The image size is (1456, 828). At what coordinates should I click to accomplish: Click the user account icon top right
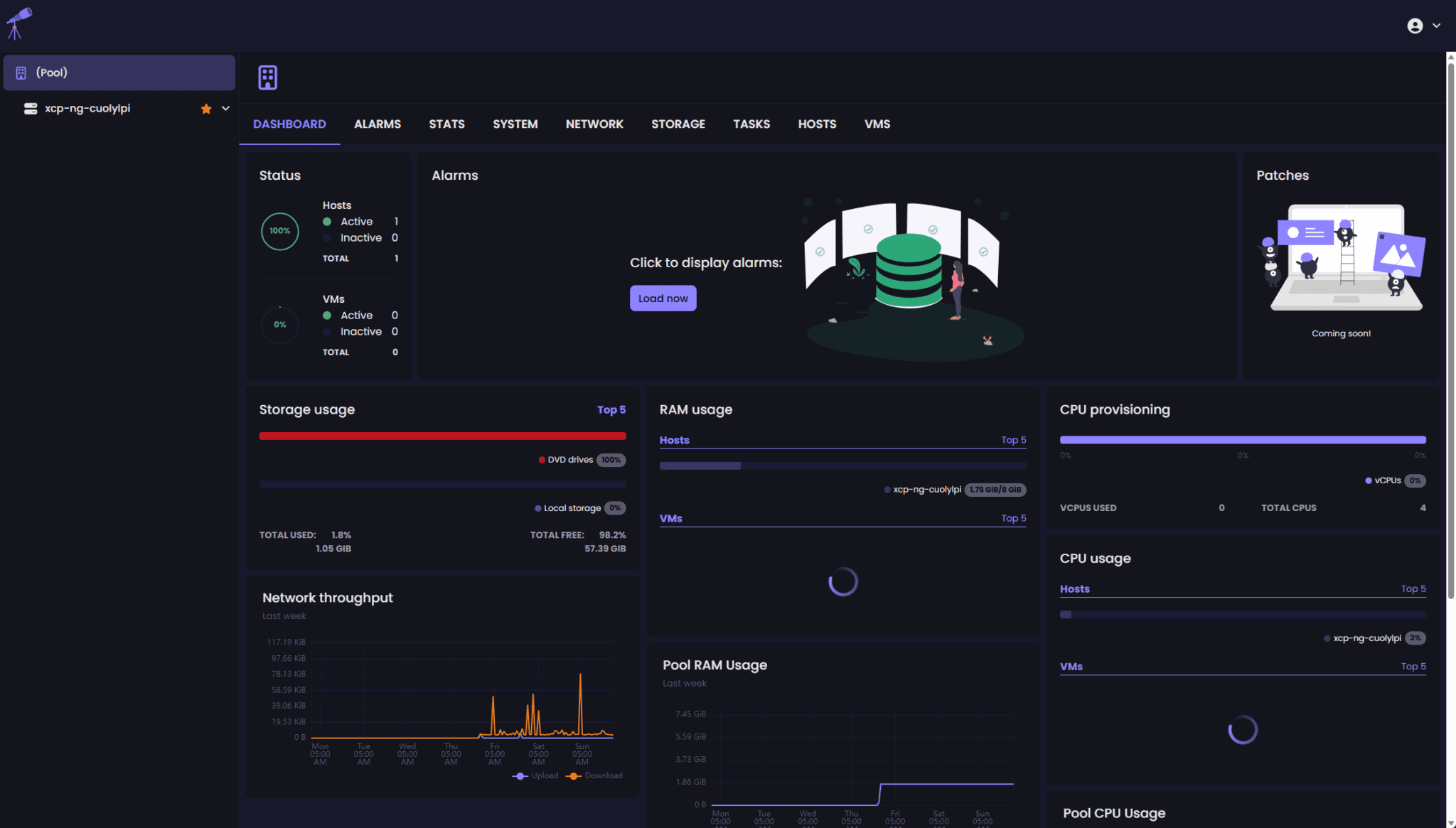1415,25
